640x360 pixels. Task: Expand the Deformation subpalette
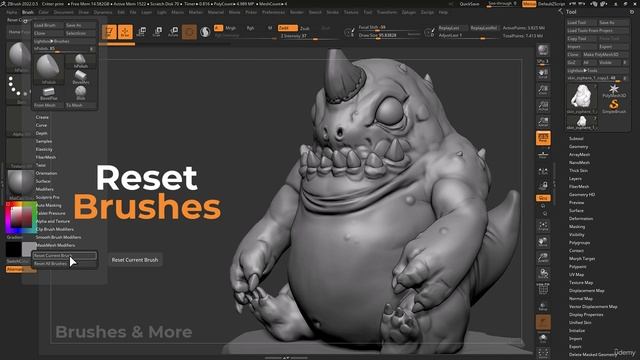click(581, 219)
